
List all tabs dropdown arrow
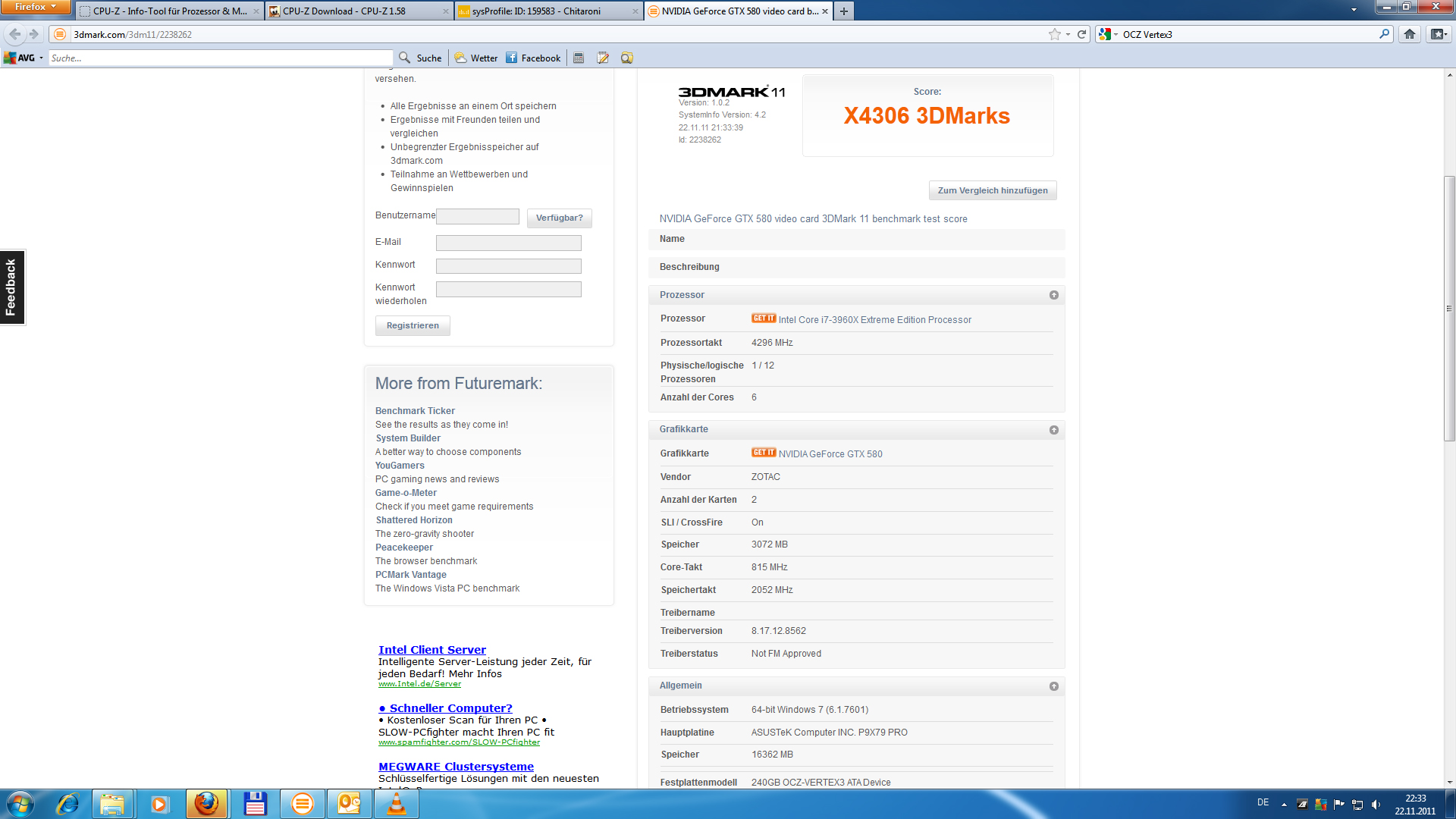pyautogui.click(x=1354, y=11)
